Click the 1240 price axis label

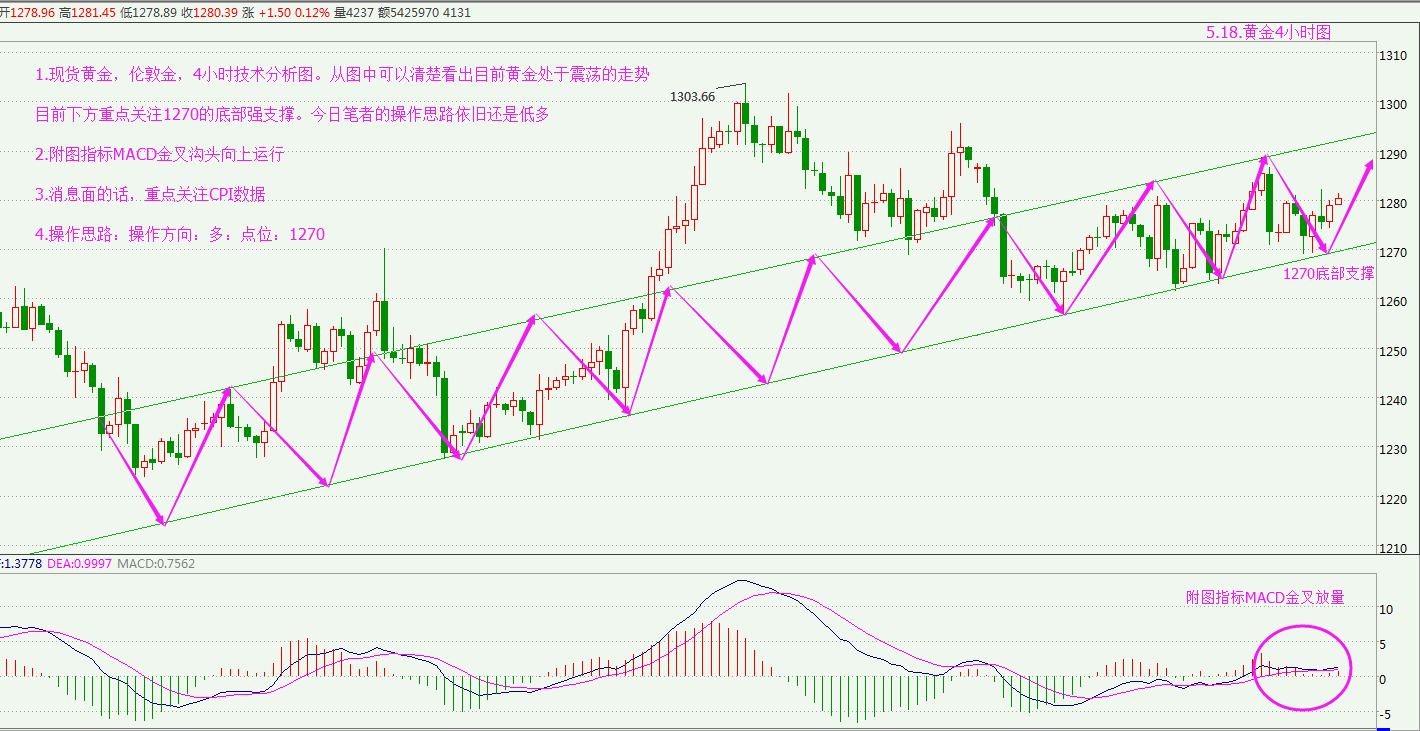coord(1395,401)
